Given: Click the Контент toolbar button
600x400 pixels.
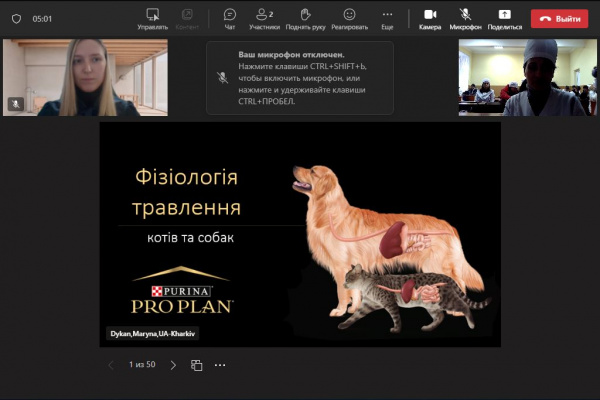Looking at the screenshot, I should point(187,19).
